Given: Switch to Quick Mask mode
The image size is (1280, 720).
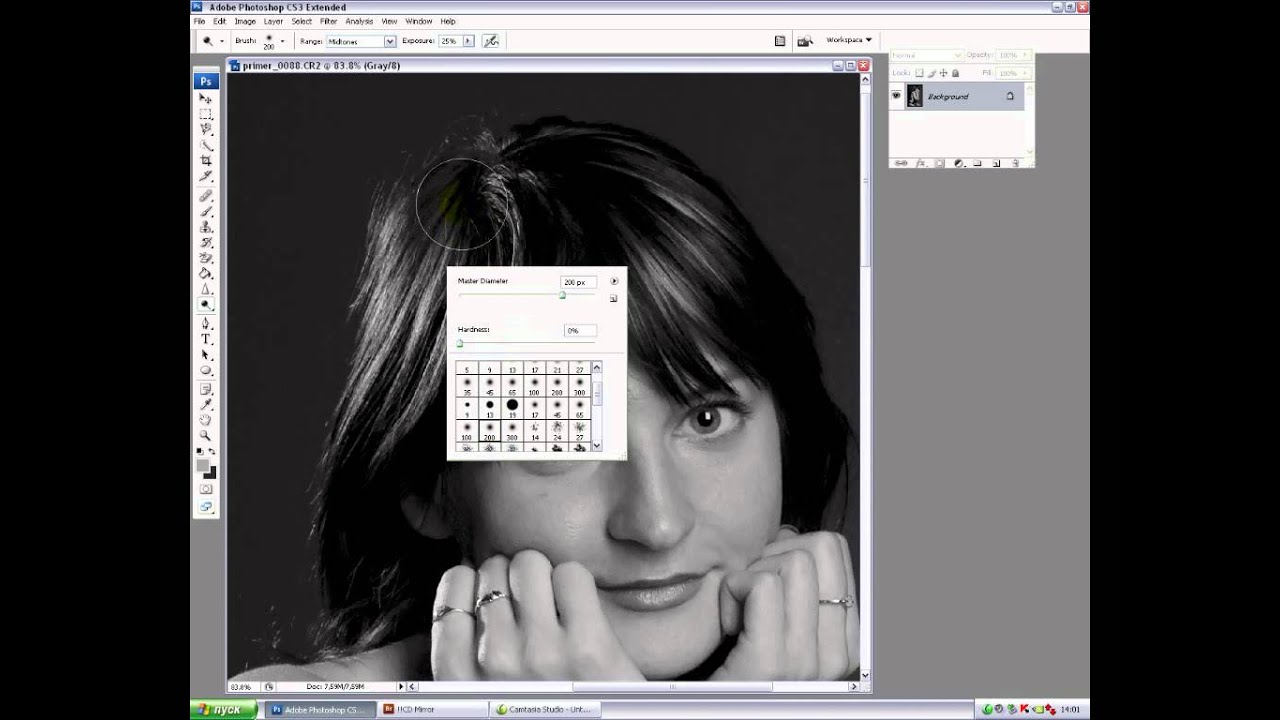Looking at the screenshot, I should 206,489.
